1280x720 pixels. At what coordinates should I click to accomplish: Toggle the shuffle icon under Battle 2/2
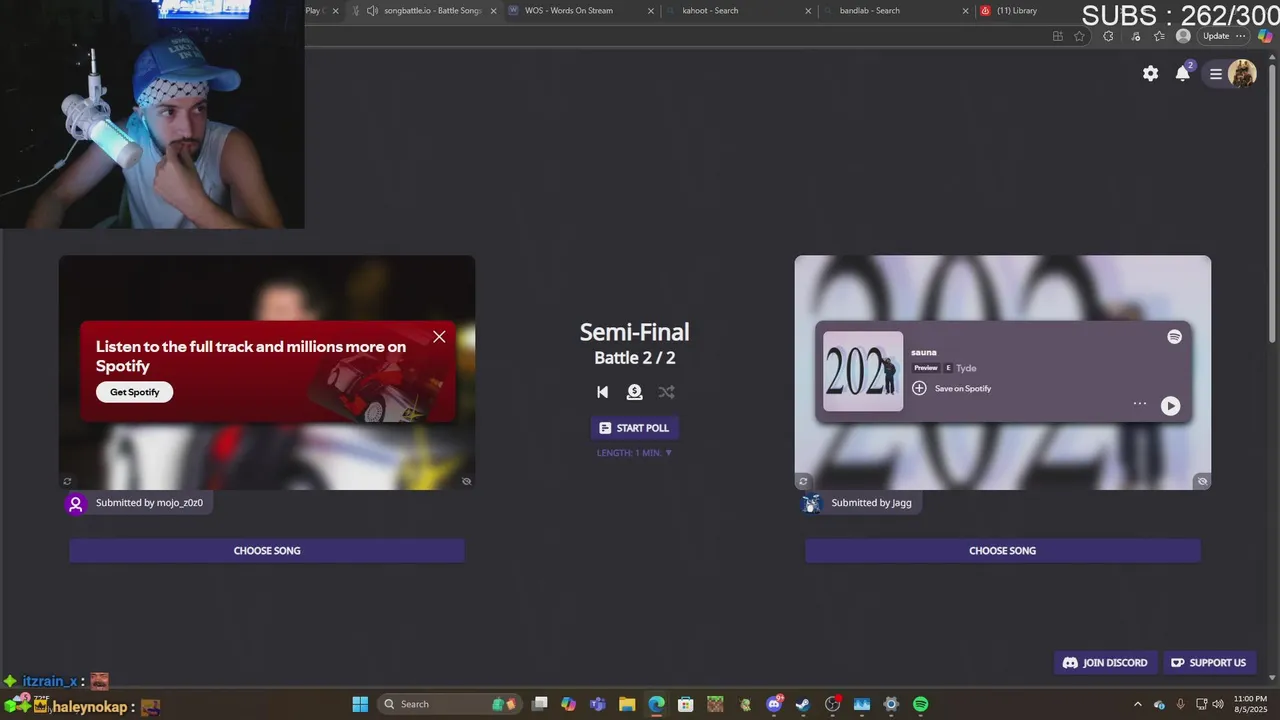[x=666, y=392]
